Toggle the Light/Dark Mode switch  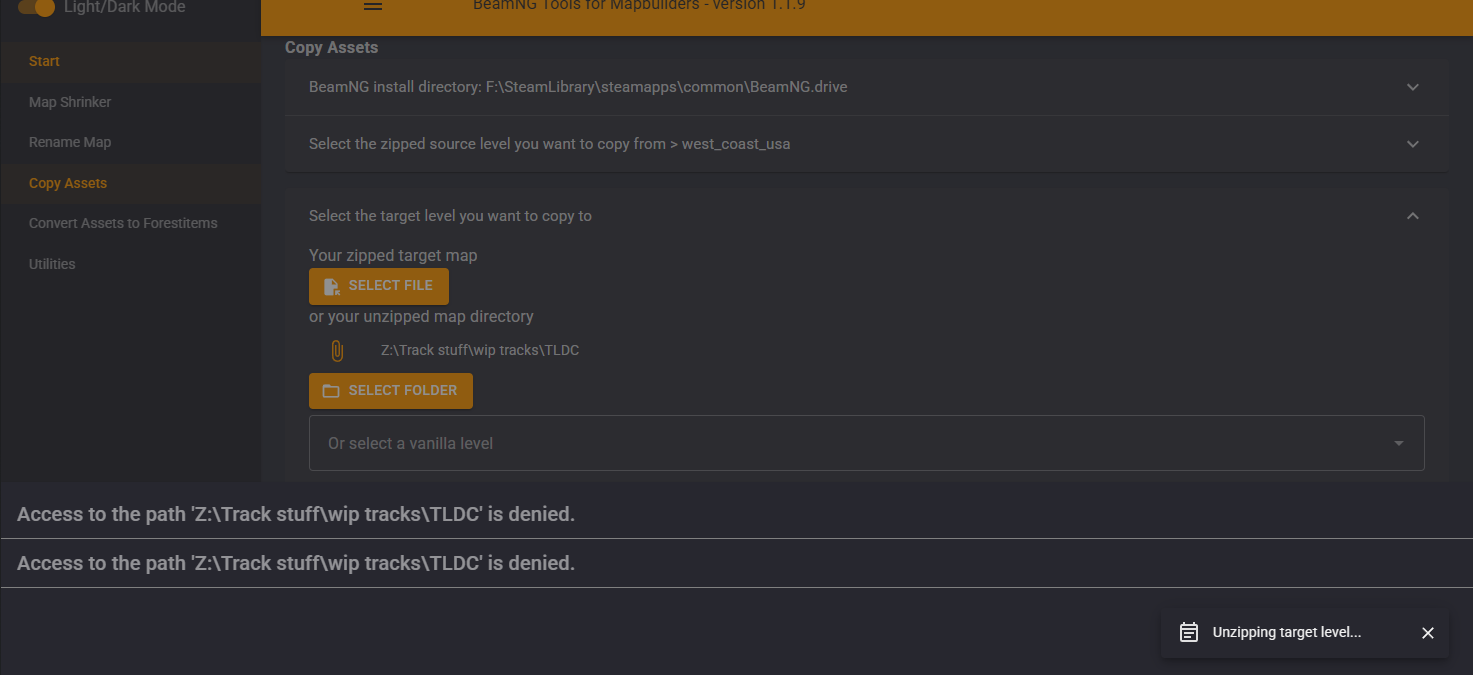37,7
